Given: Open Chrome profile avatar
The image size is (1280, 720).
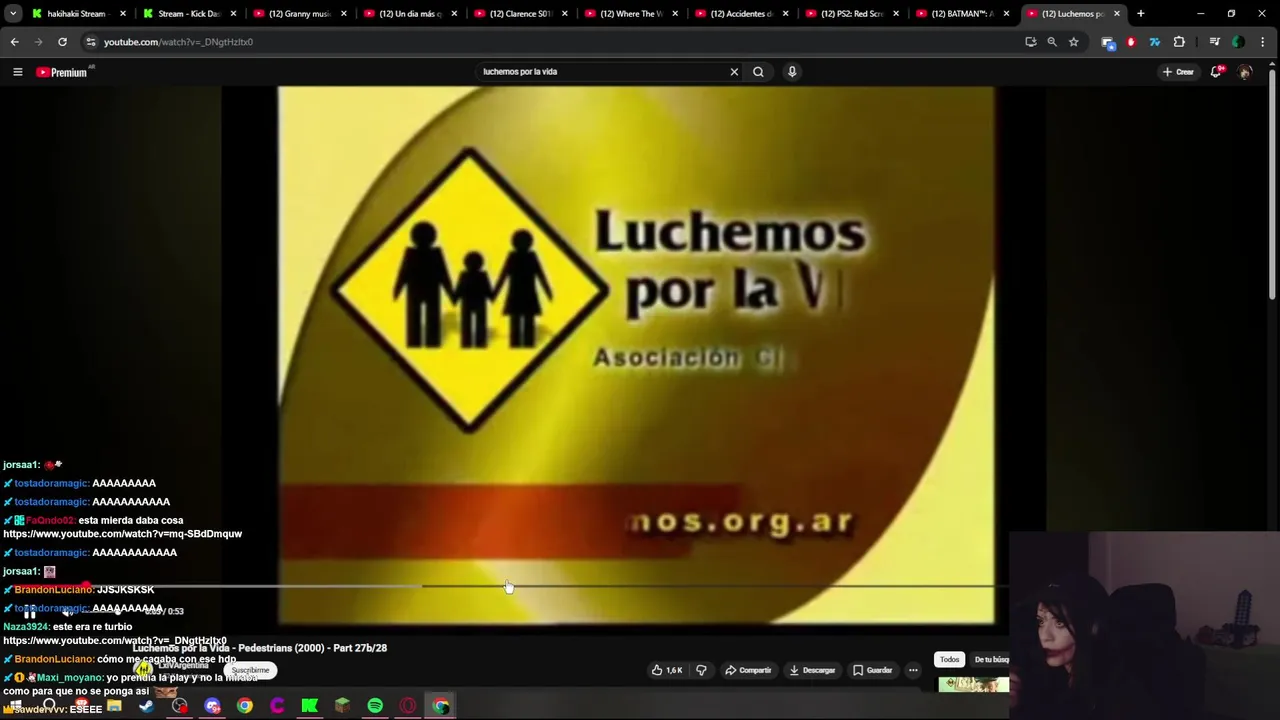Looking at the screenshot, I should [1239, 42].
